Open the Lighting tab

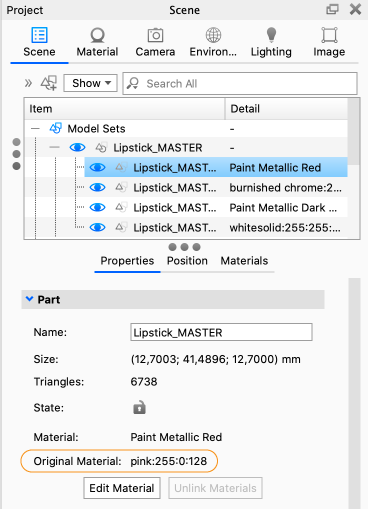tap(271, 43)
